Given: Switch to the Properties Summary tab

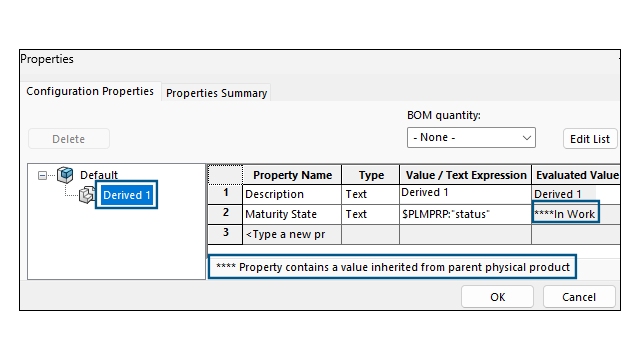Looking at the screenshot, I should [216, 93].
